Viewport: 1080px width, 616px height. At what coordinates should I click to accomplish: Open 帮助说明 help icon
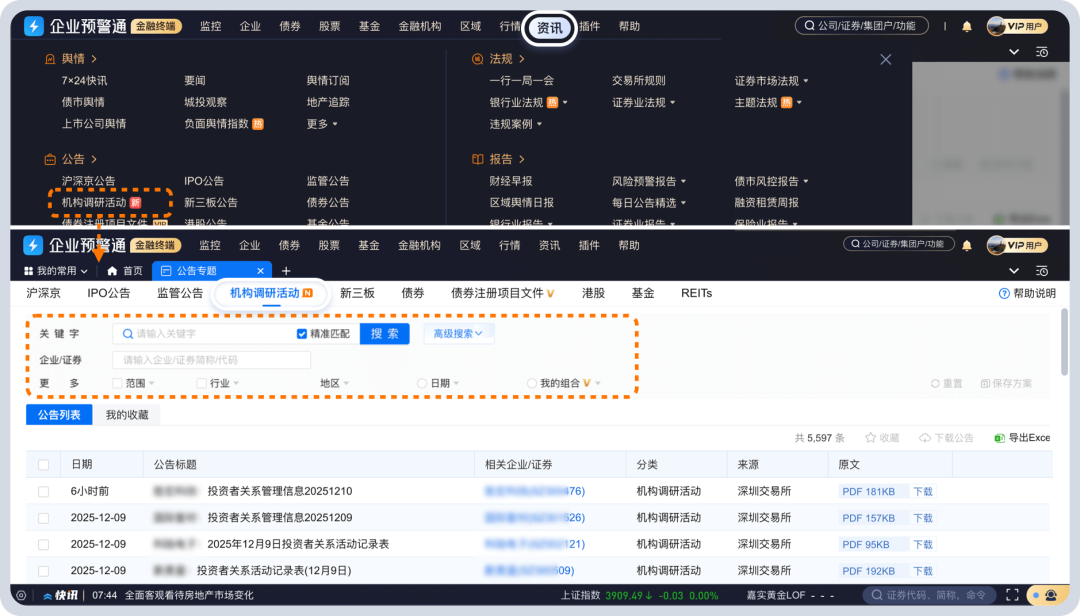pyautogui.click(x=1004, y=293)
